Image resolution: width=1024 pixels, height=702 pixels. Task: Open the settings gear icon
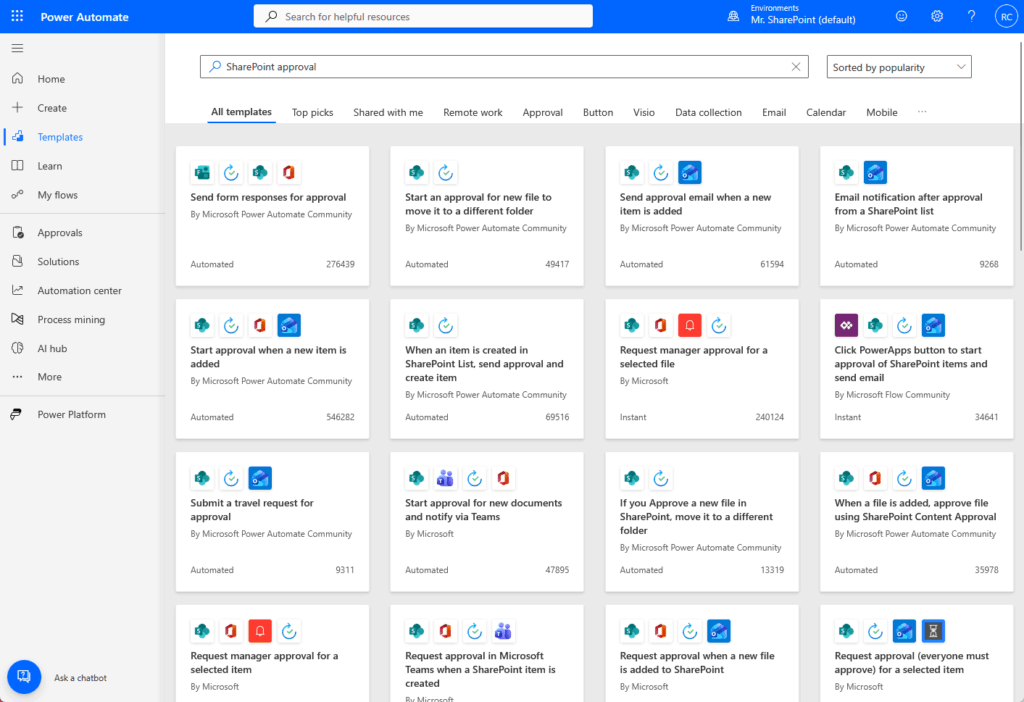[x=936, y=16]
